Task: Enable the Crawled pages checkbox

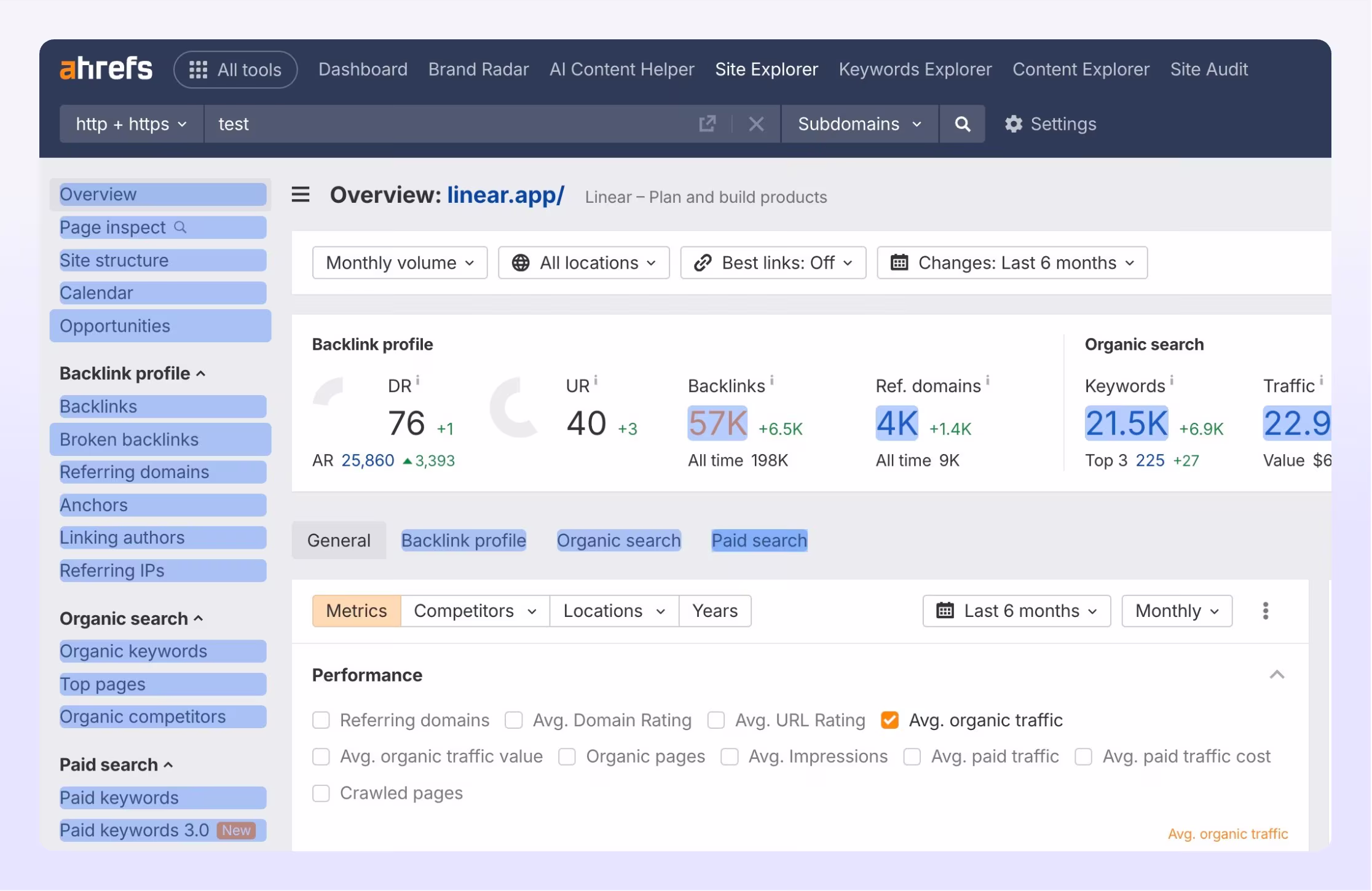Action: pos(321,793)
